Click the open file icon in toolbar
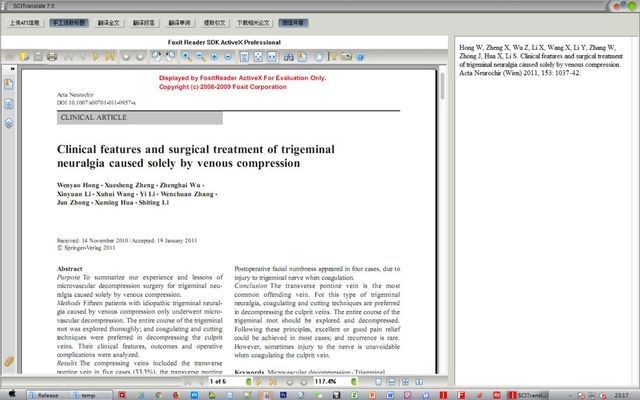This screenshot has height=400, width=640. point(23,57)
